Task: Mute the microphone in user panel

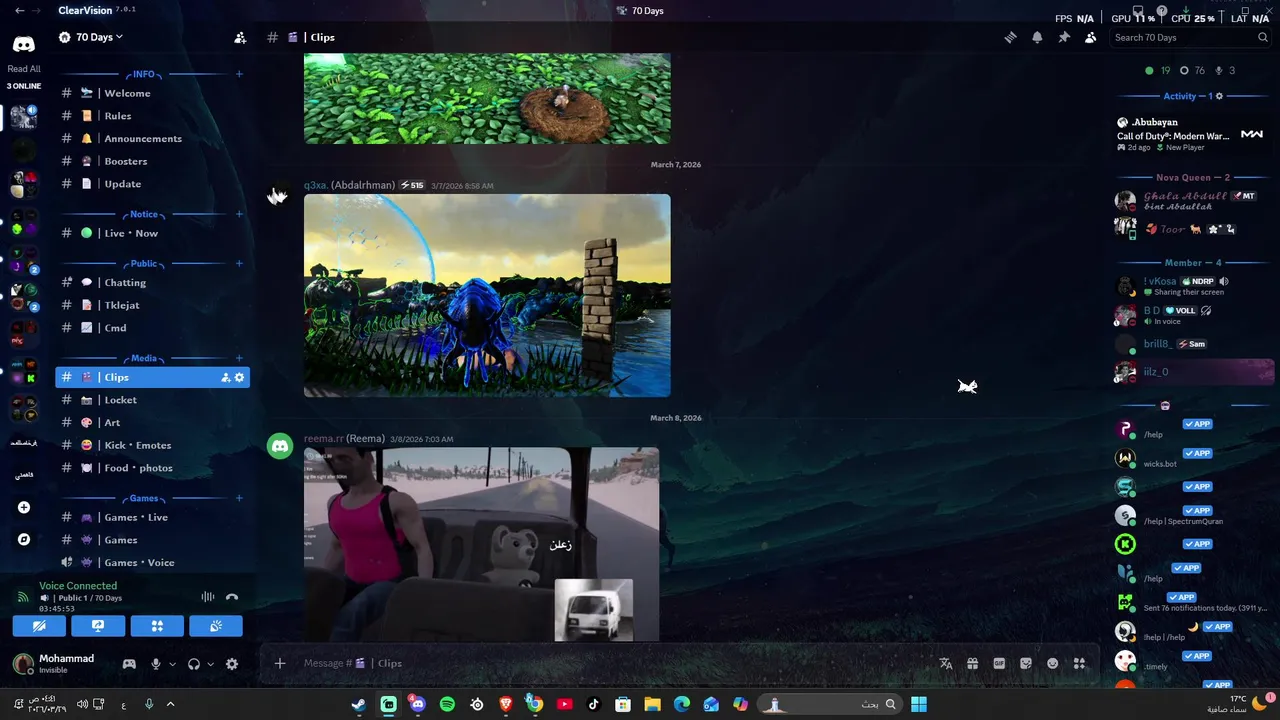Action: click(x=155, y=664)
